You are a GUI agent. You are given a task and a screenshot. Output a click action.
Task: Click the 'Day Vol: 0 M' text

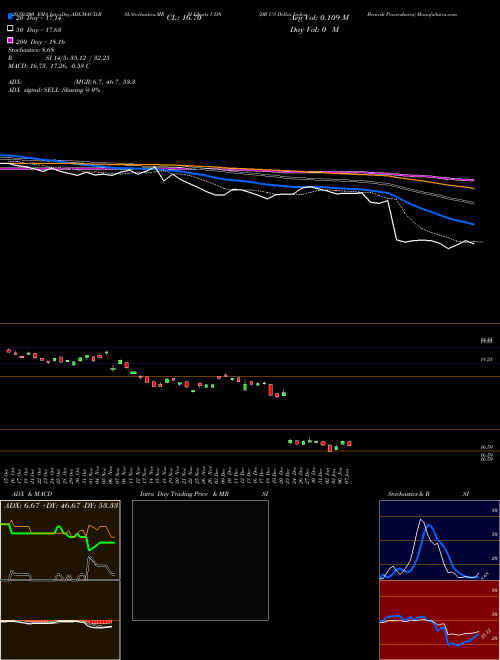tap(314, 29)
